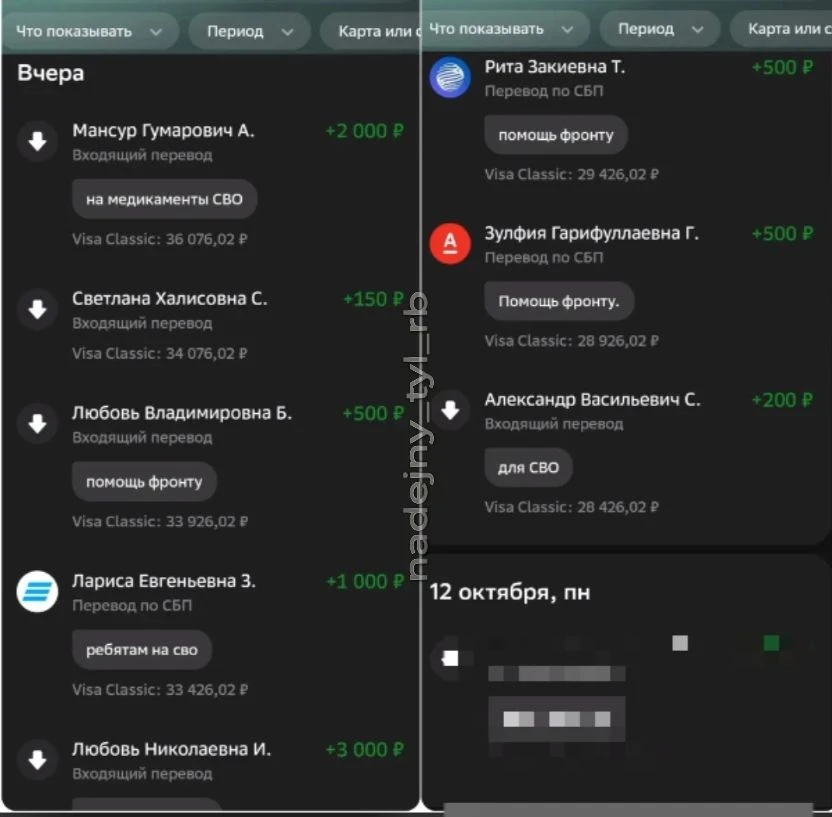The height and width of the screenshot is (817, 832).
Task: Click the '+200 ₽' amount
Action: click(x=783, y=400)
